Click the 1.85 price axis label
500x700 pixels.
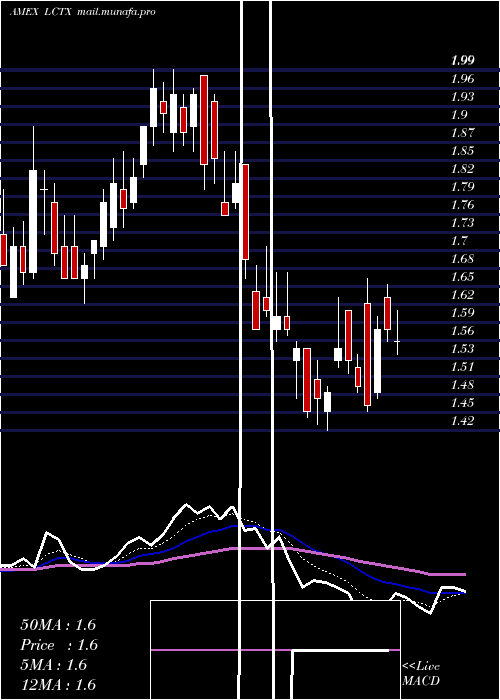click(462, 150)
